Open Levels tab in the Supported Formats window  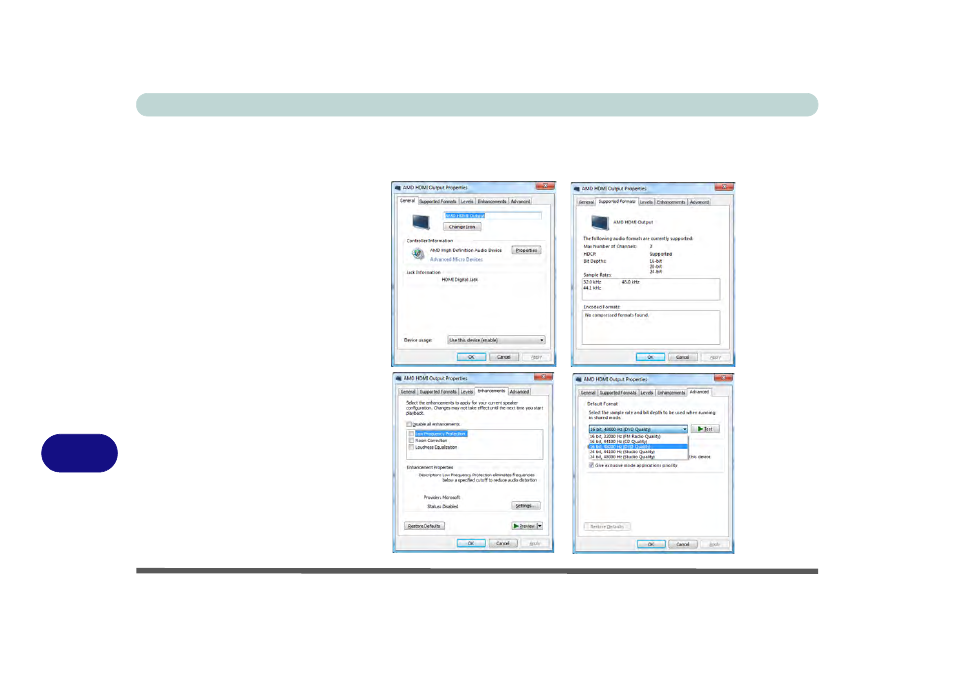pos(646,202)
